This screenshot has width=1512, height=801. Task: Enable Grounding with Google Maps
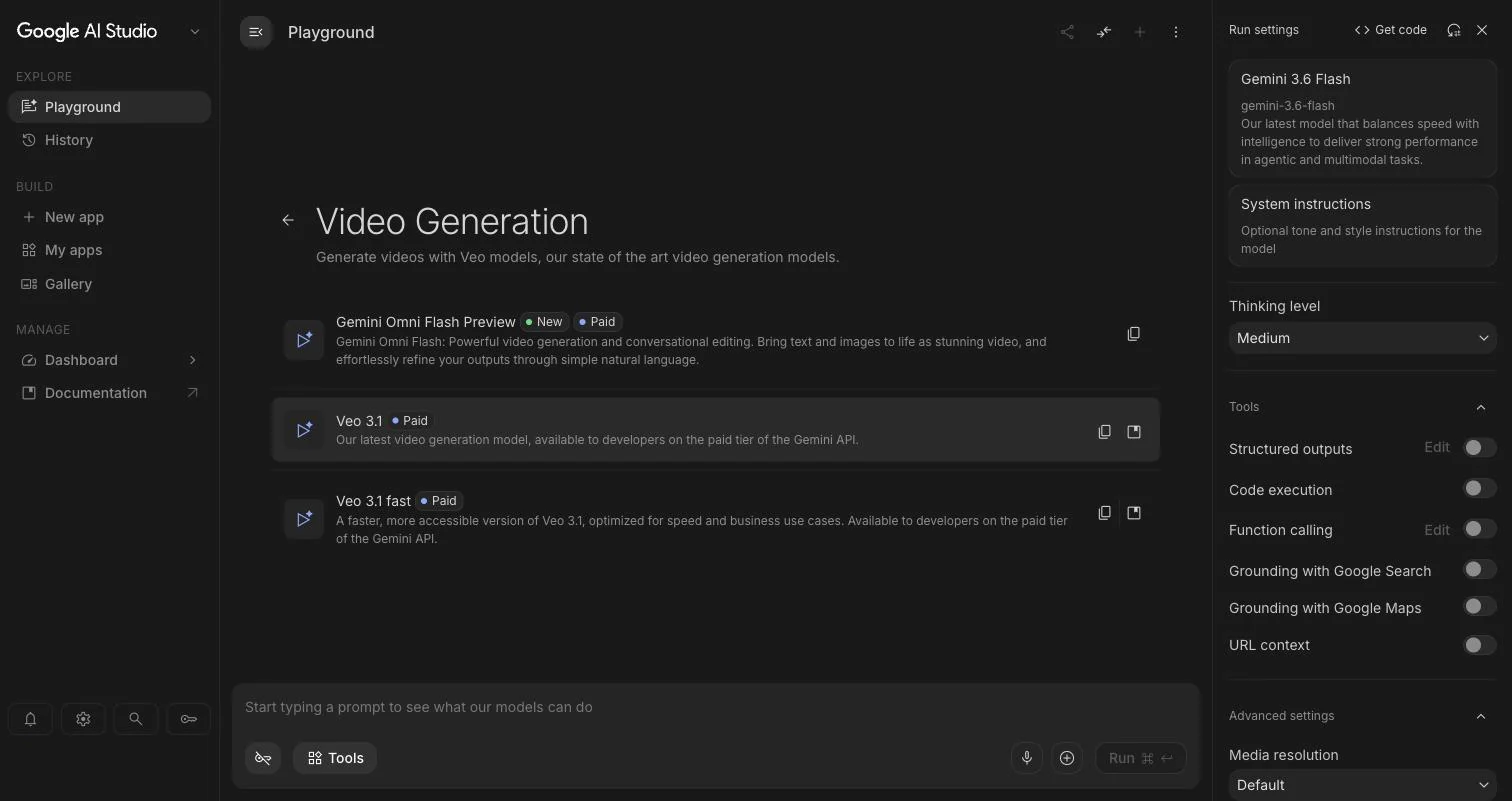click(x=1479, y=607)
